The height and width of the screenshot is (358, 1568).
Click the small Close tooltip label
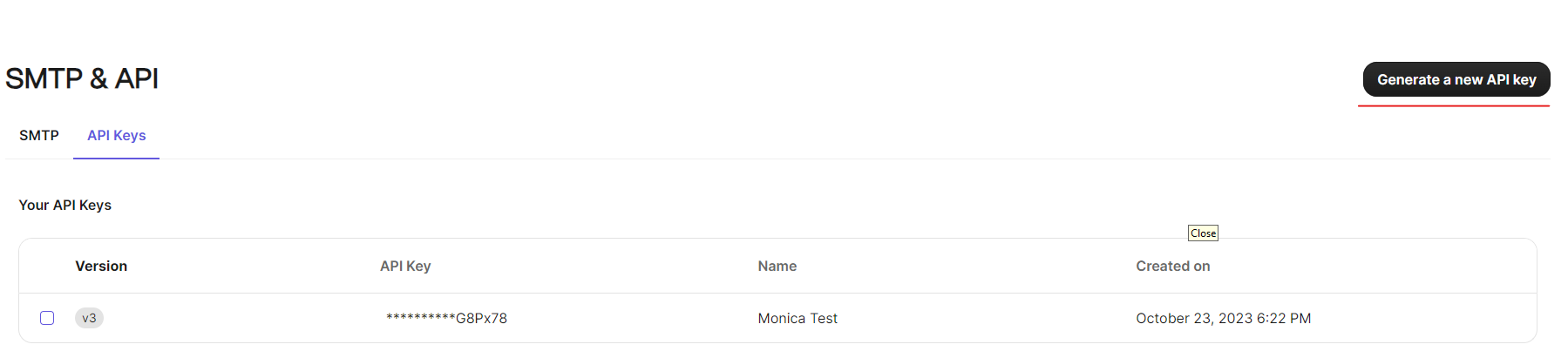pyautogui.click(x=1203, y=233)
